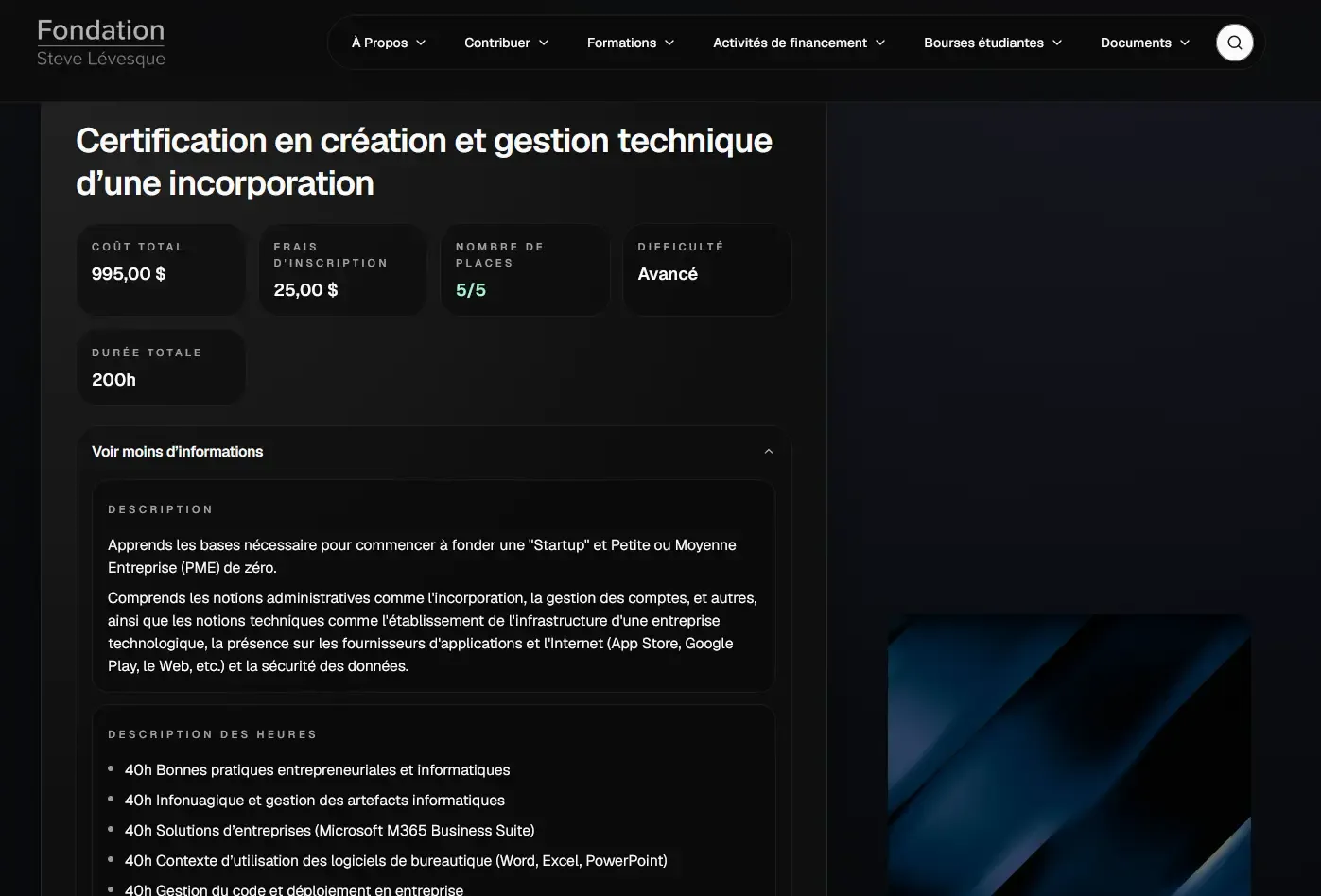Expand chevron beside À Propos
This screenshot has width=1321, height=896.
click(421, 43)
